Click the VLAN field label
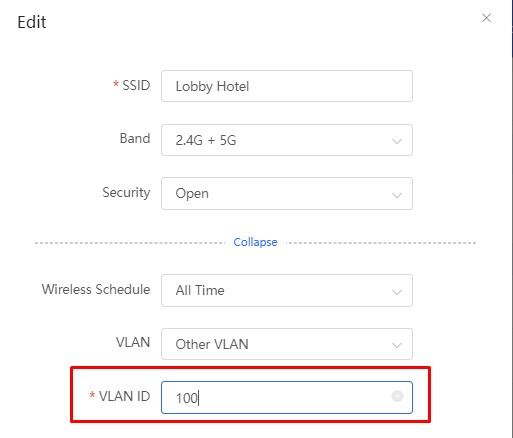 [x=133, y=342]
